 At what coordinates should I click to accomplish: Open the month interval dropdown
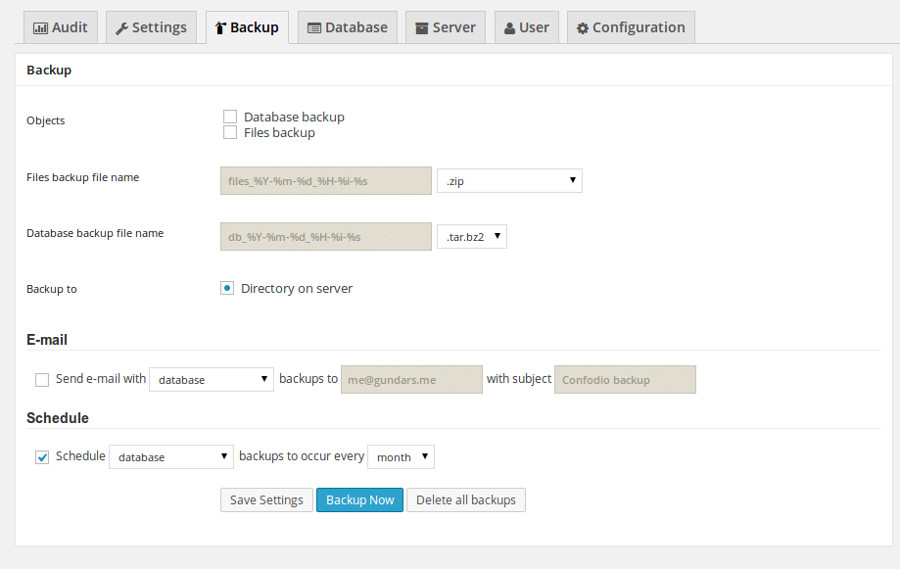point(401,457)
